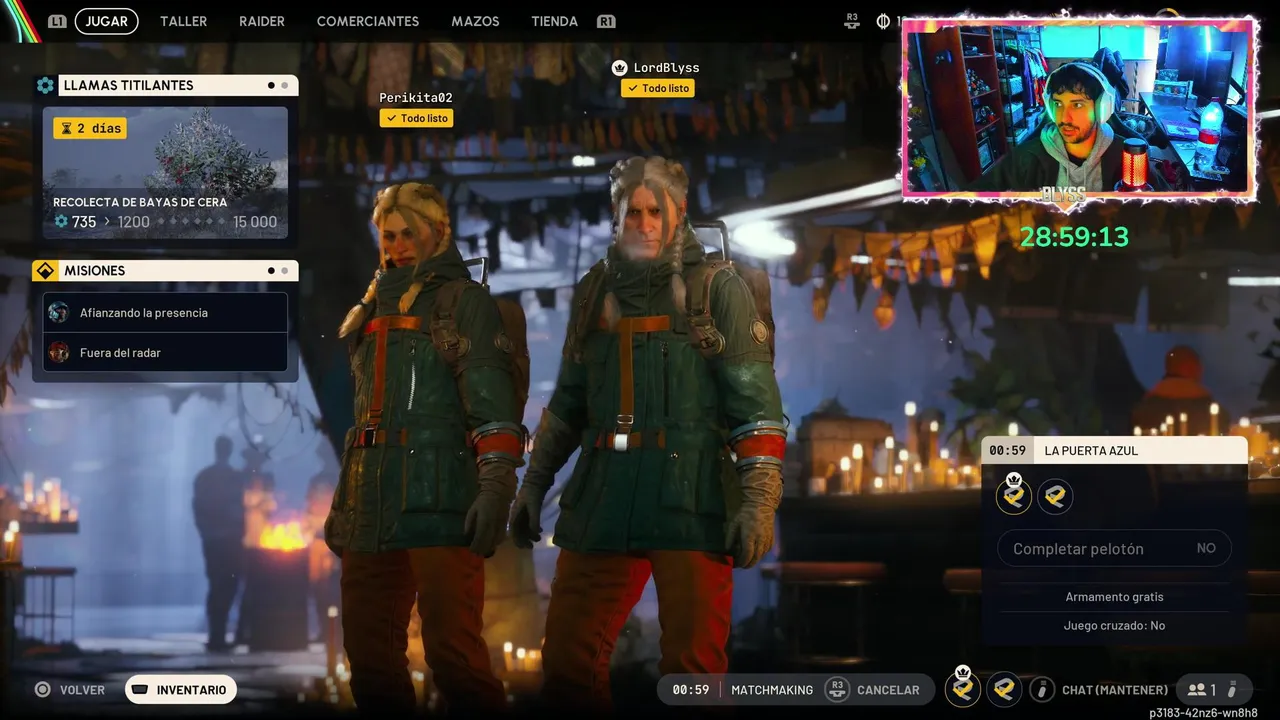Viewport: 1280px width, 720px height.
Task: Select second page dot in Llamas Titilantes header
Action: coord(285,85)
